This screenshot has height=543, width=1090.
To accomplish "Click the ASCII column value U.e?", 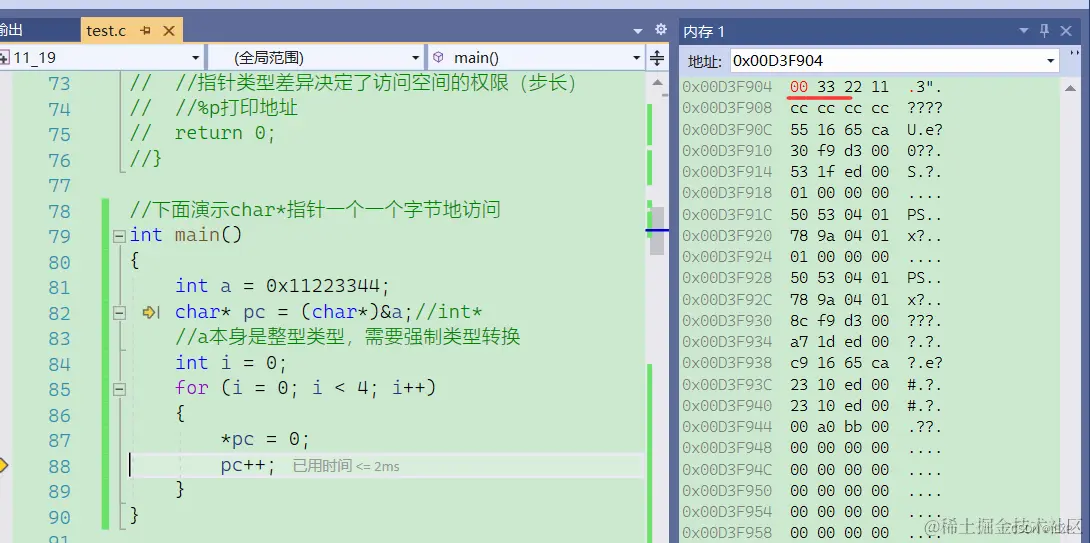I will pos(925,130).
